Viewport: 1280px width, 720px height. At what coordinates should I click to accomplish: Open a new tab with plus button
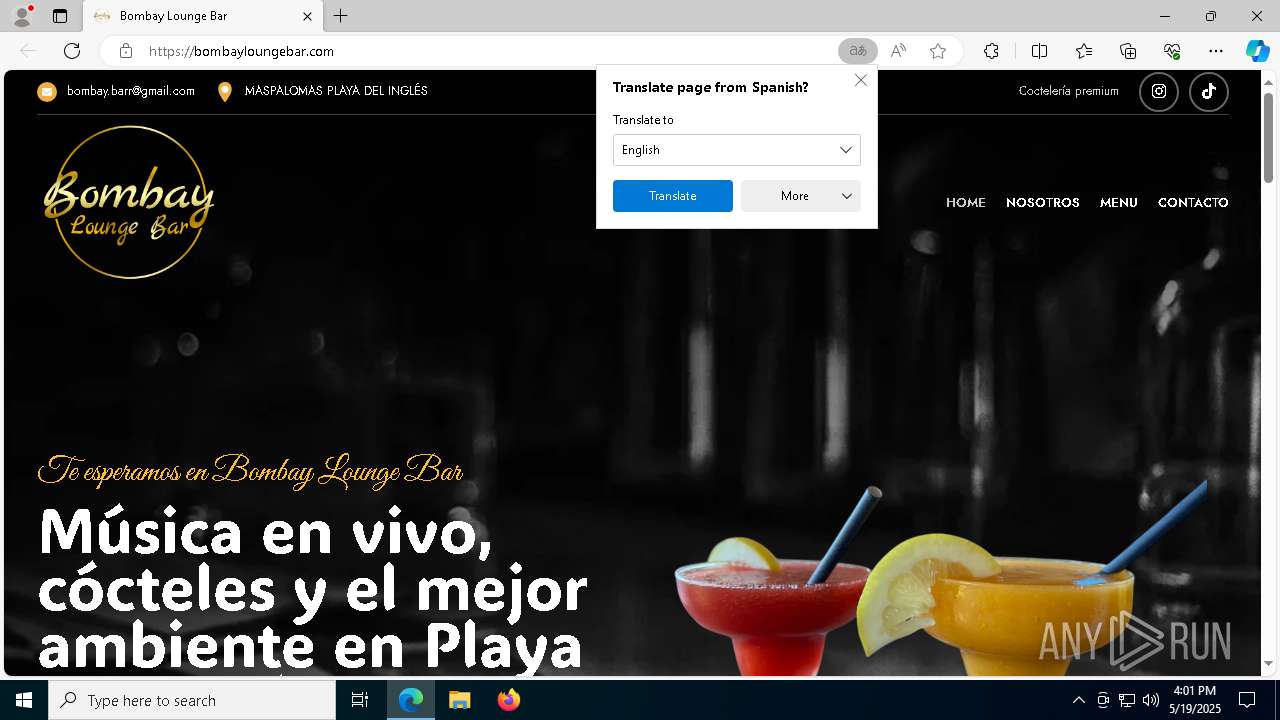tap(341, 16)
